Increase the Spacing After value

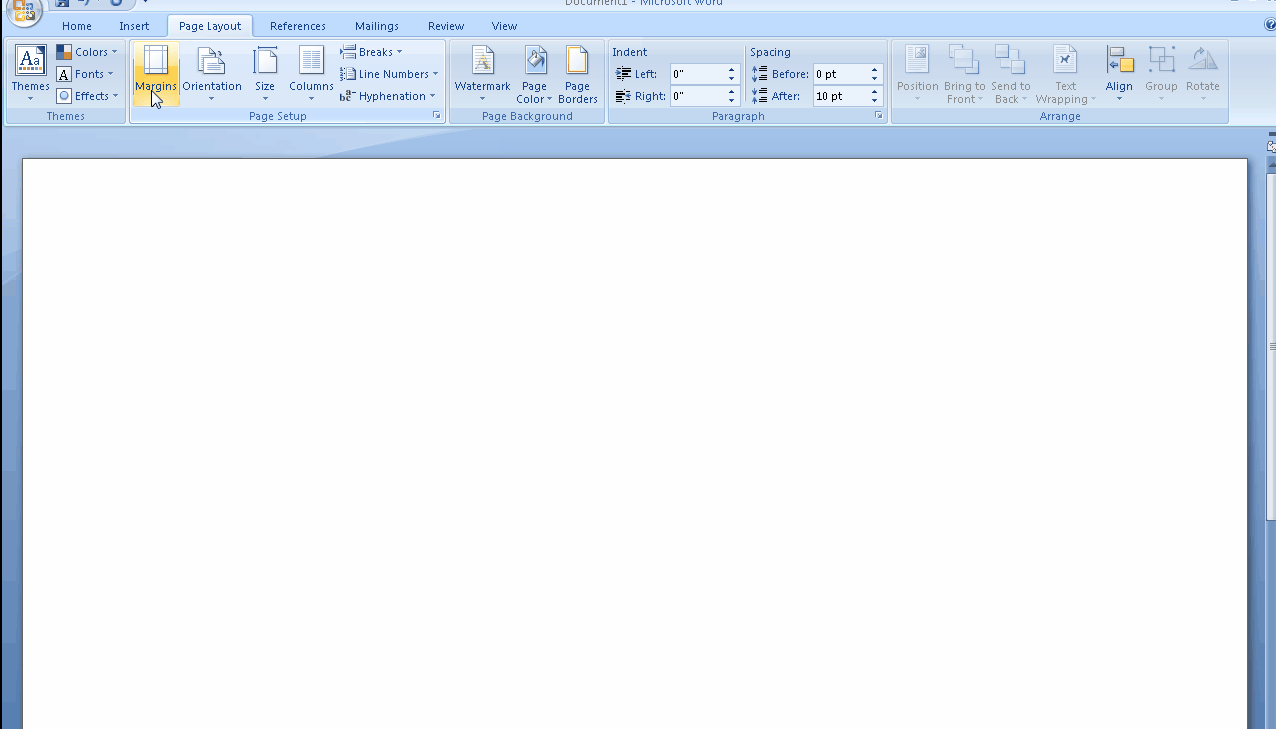click(x=872, y=90)
